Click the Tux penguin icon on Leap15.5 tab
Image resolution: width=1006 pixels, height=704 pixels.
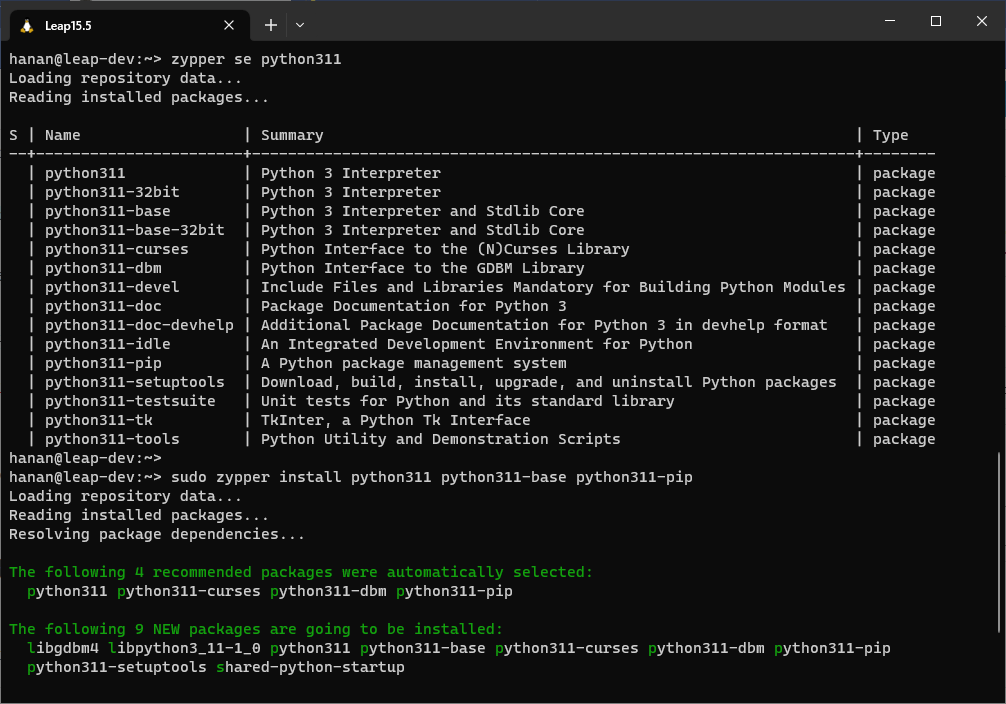tap(26, 26)
